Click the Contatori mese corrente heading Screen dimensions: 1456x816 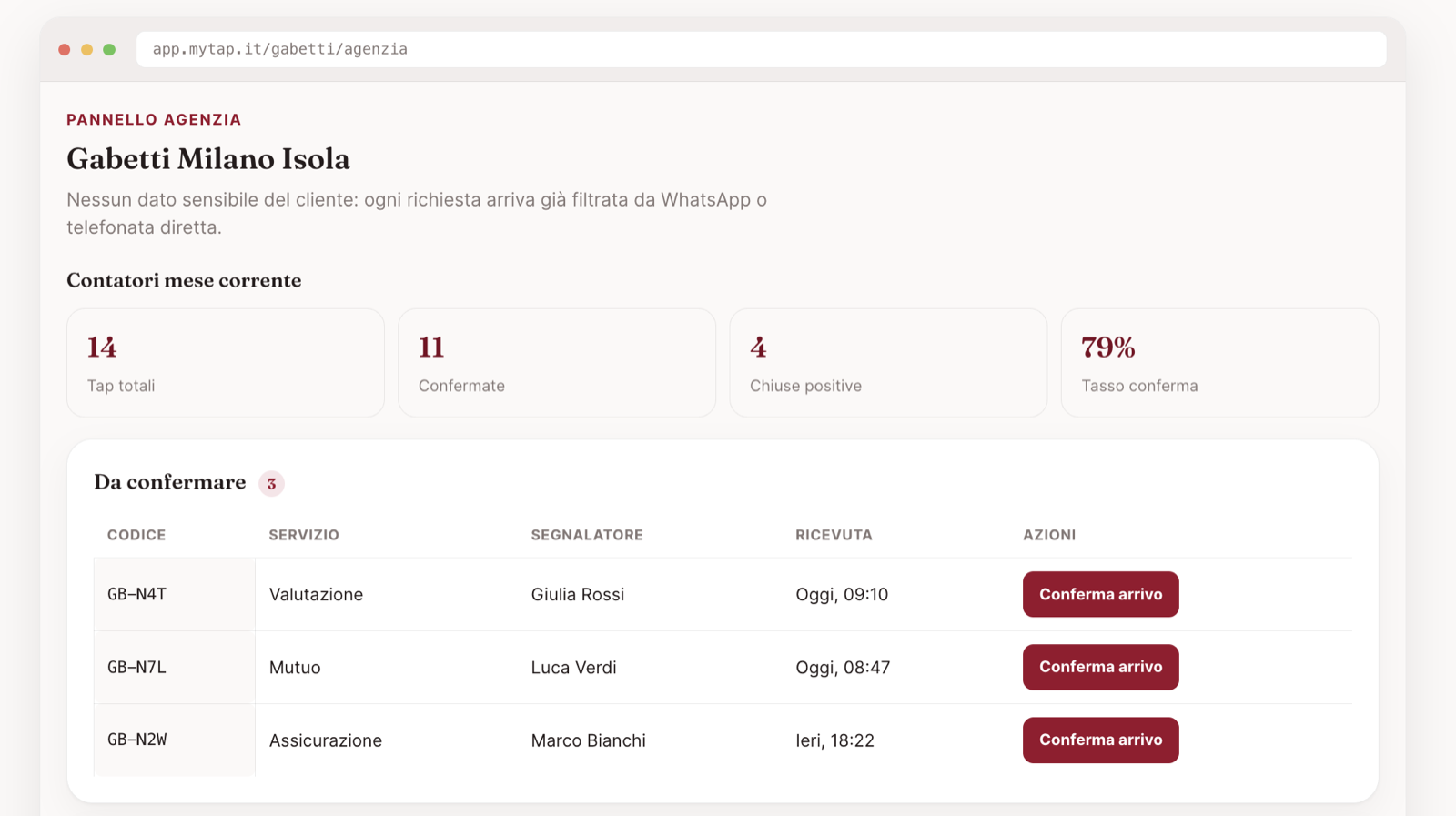click(184, 280)
